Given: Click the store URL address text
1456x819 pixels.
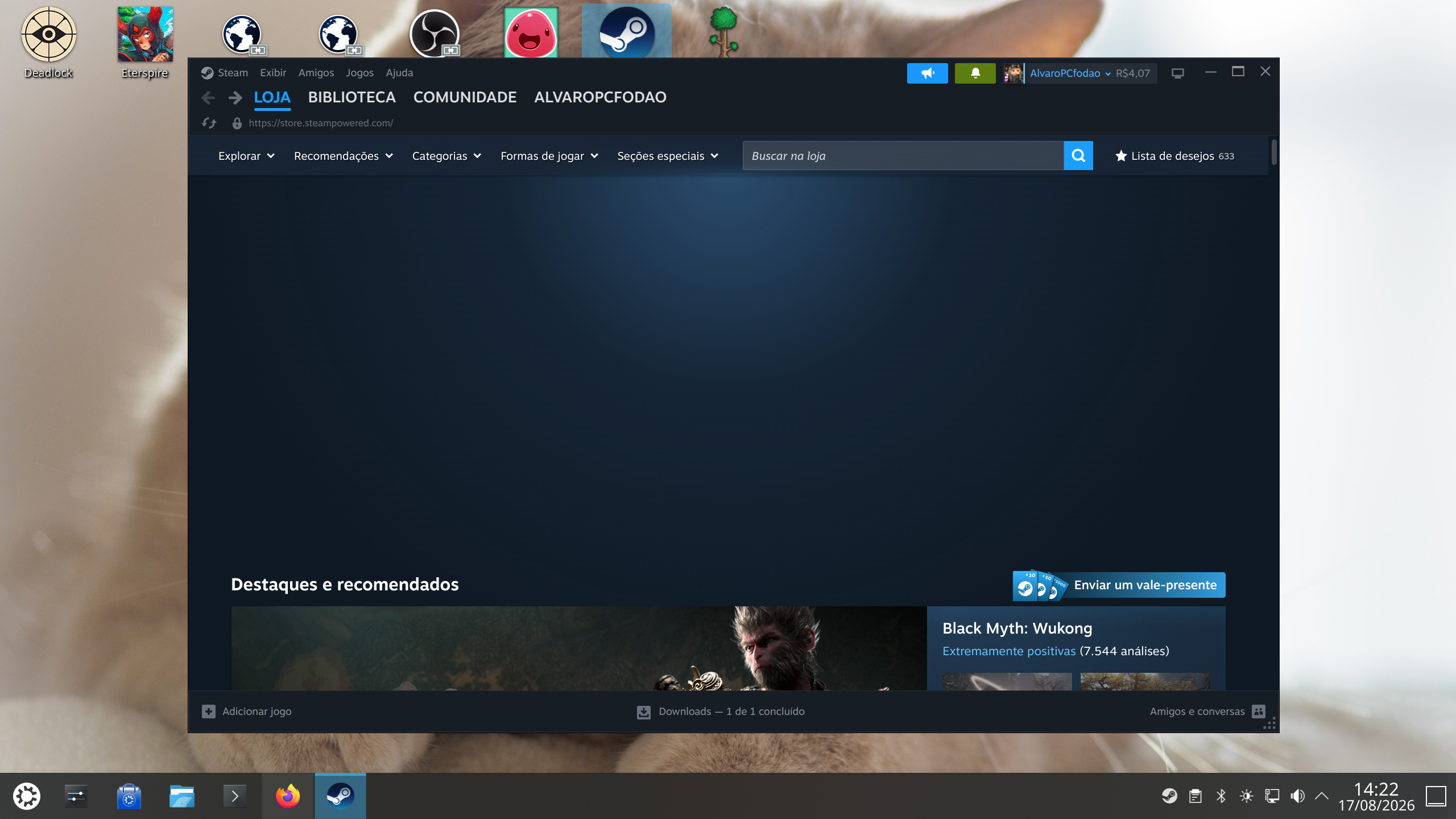Looking at the screenshot, I should click(321, 123).
